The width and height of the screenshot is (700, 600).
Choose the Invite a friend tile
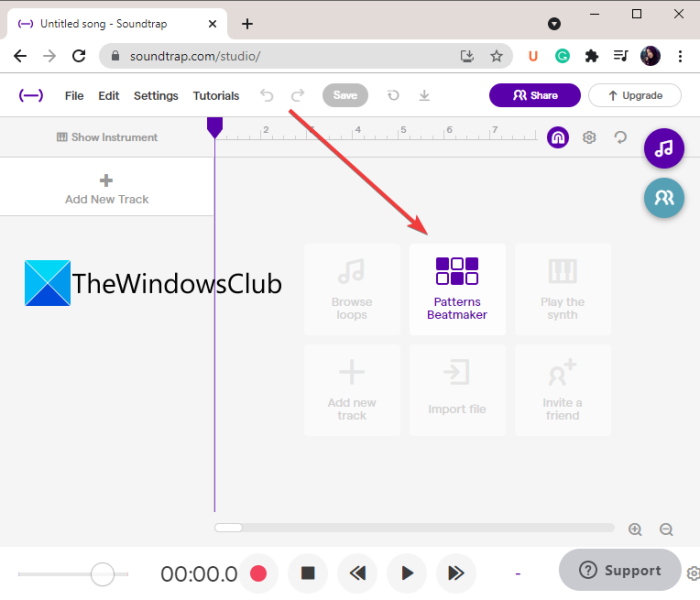click(x=562, y=390)
